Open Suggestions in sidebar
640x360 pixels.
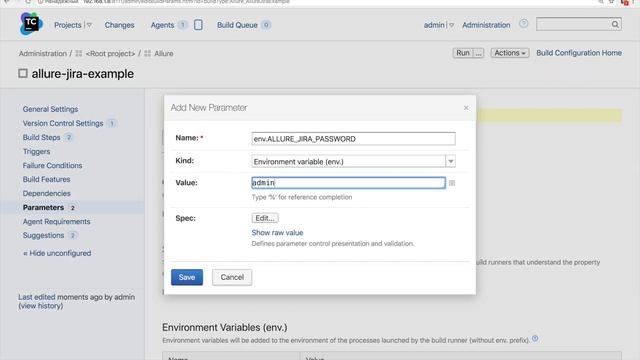tap(43, 236)
